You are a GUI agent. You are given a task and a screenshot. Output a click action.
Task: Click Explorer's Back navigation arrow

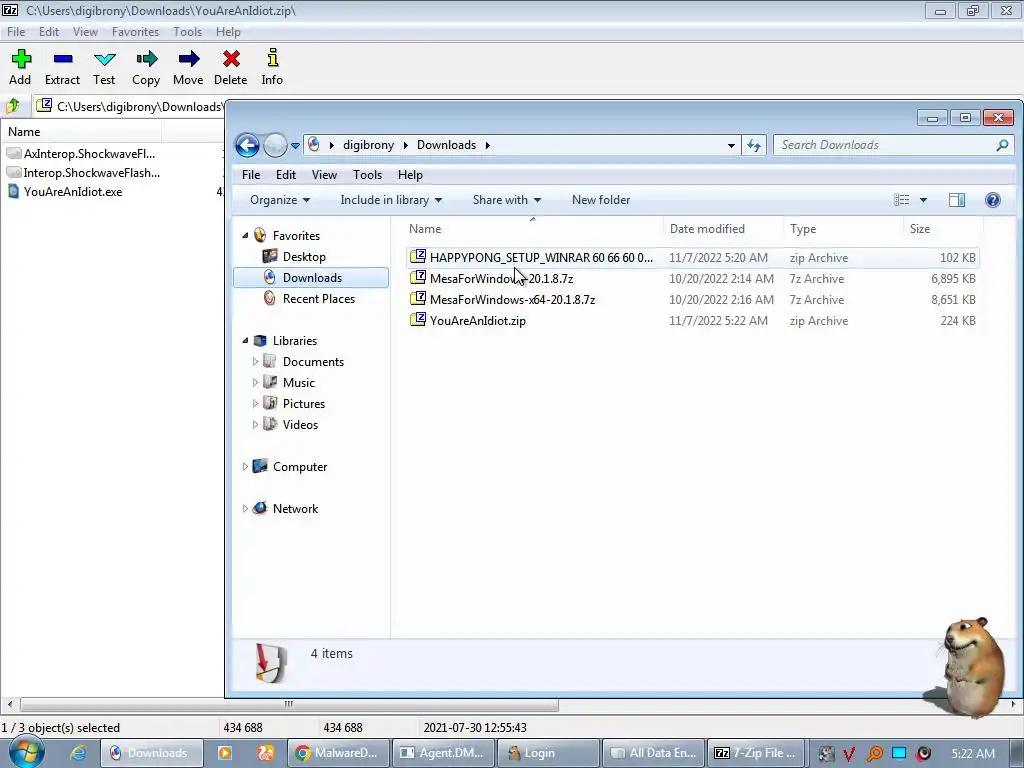click(x=248, y=145)
